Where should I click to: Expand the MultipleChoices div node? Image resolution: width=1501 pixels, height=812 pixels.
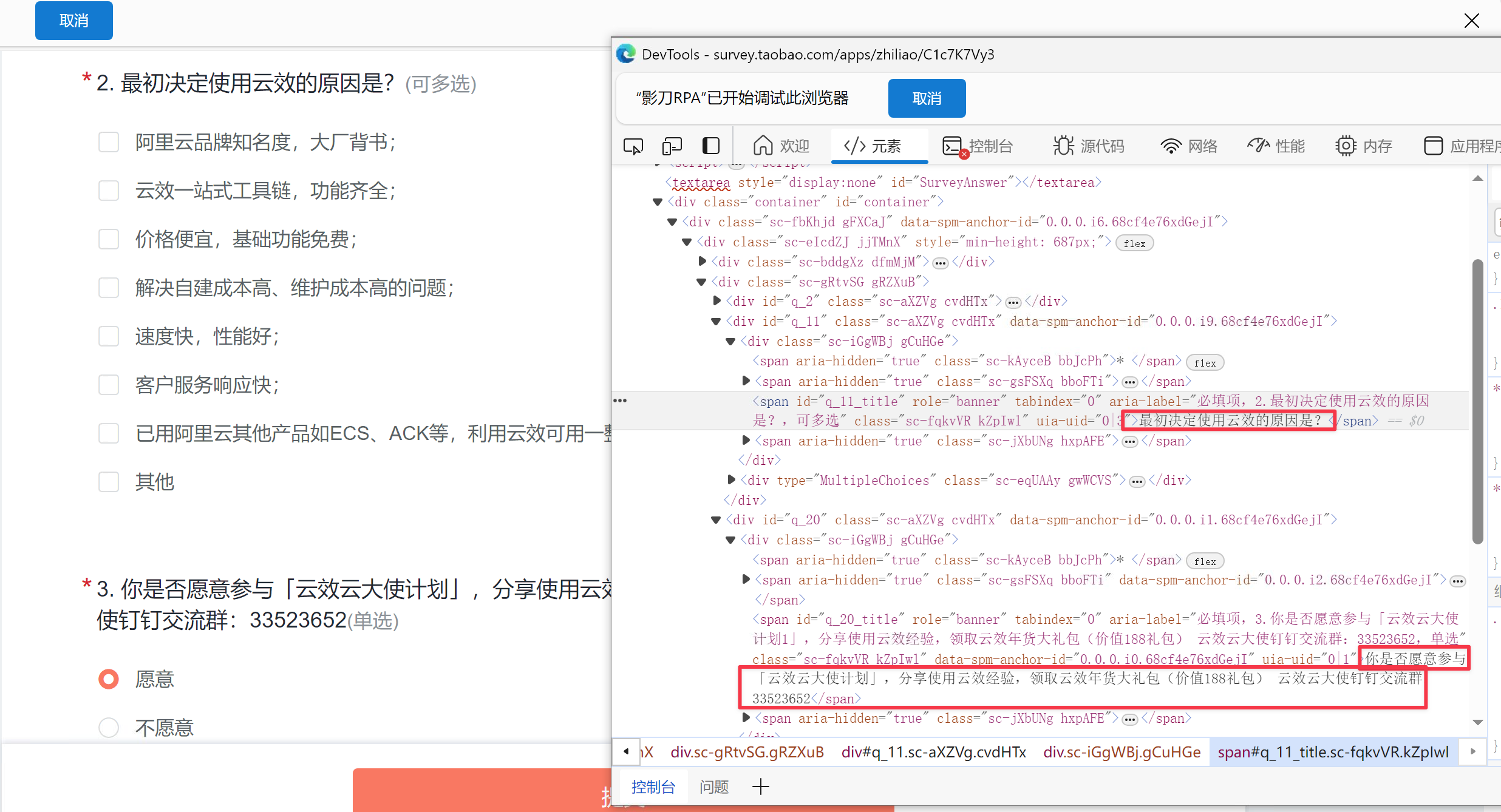coord(732,480)
